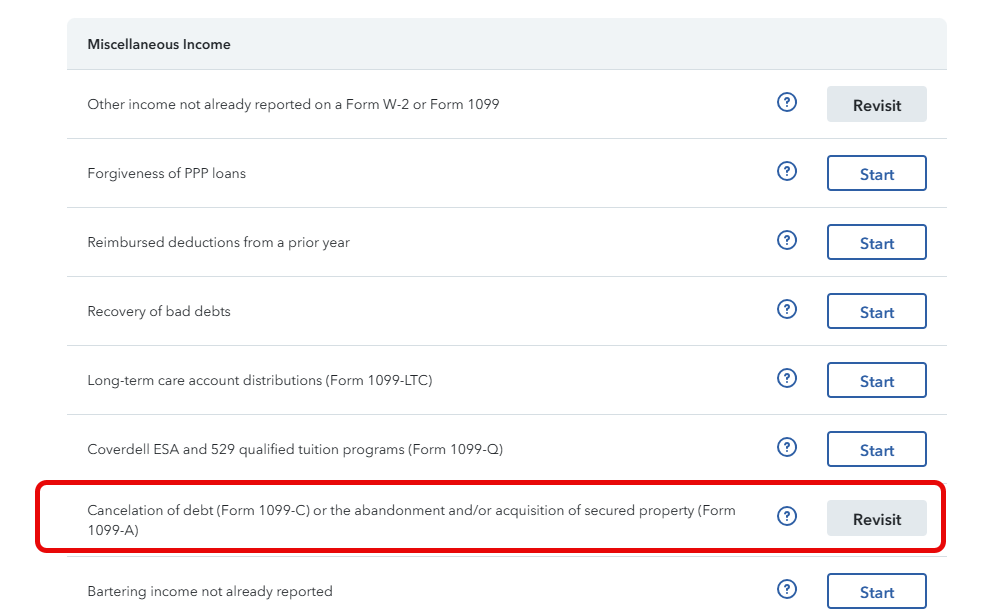Screen dimensions: 991x611
Task: Start Forgiveness of PPP loans
Action: (x=877, y=173)
